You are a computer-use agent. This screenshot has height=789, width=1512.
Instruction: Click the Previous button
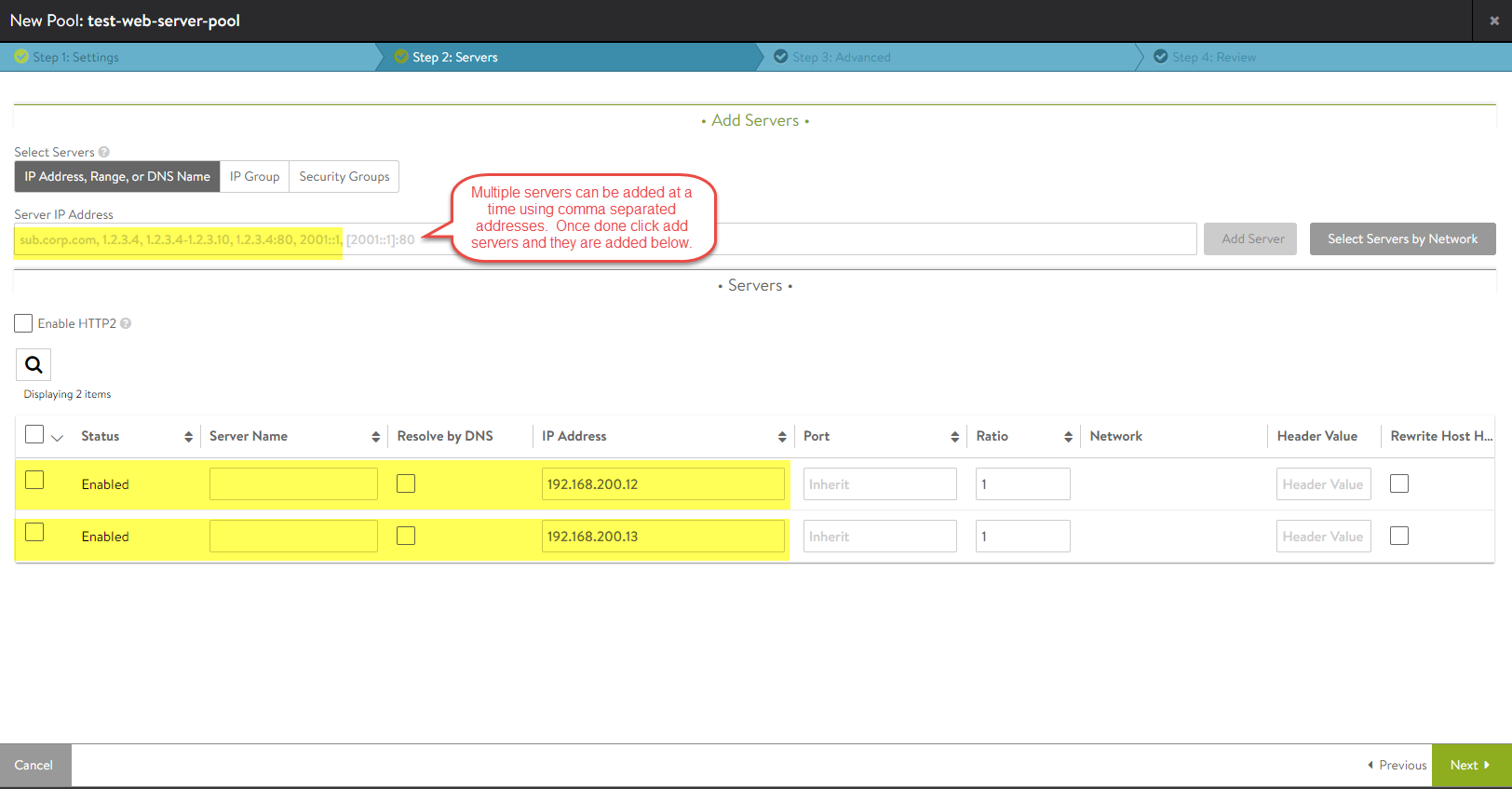pos(1397,765)
